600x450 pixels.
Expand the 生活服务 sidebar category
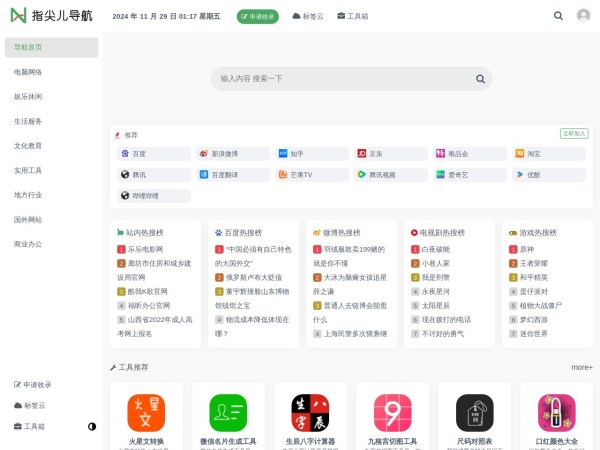(28, 121)
